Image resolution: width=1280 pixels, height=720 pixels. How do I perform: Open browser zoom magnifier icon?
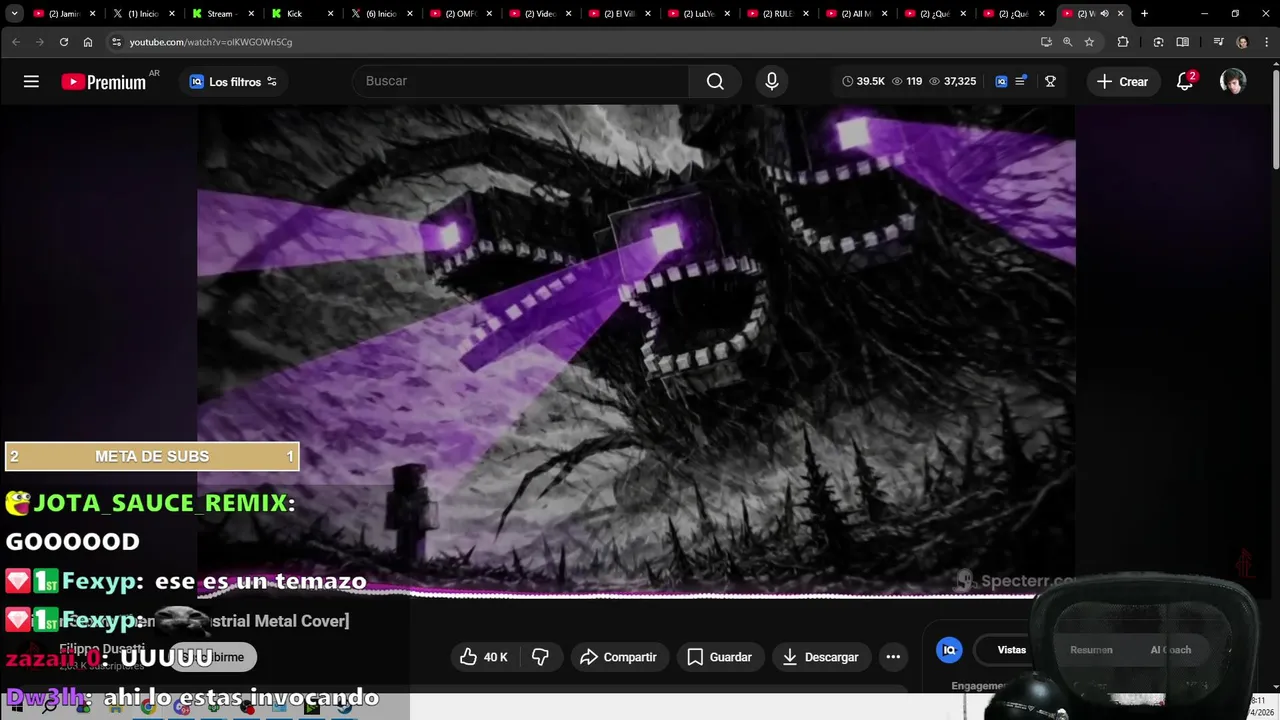click(1067, 42)
